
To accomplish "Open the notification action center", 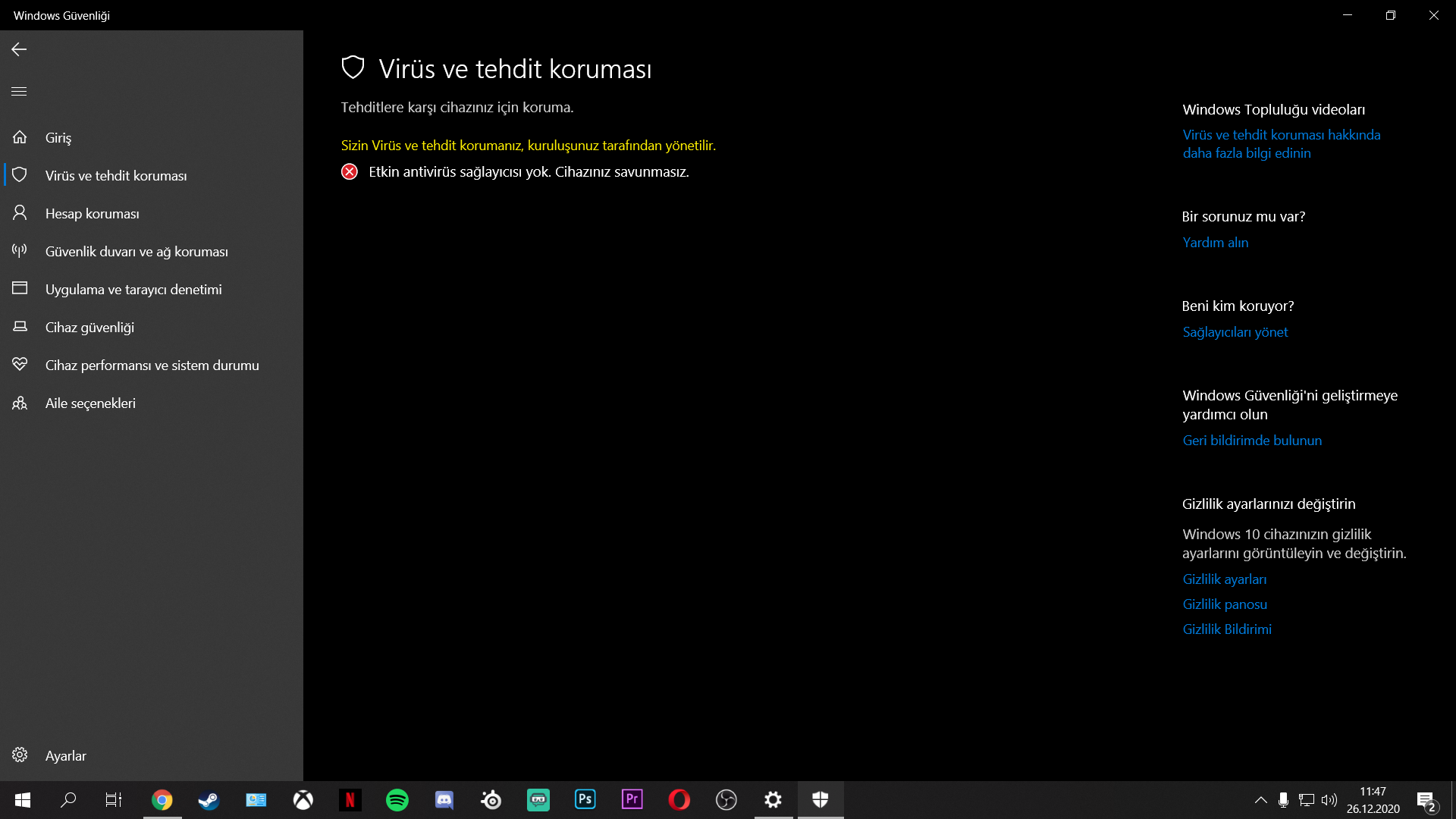I will click(x=1426, y=801).
